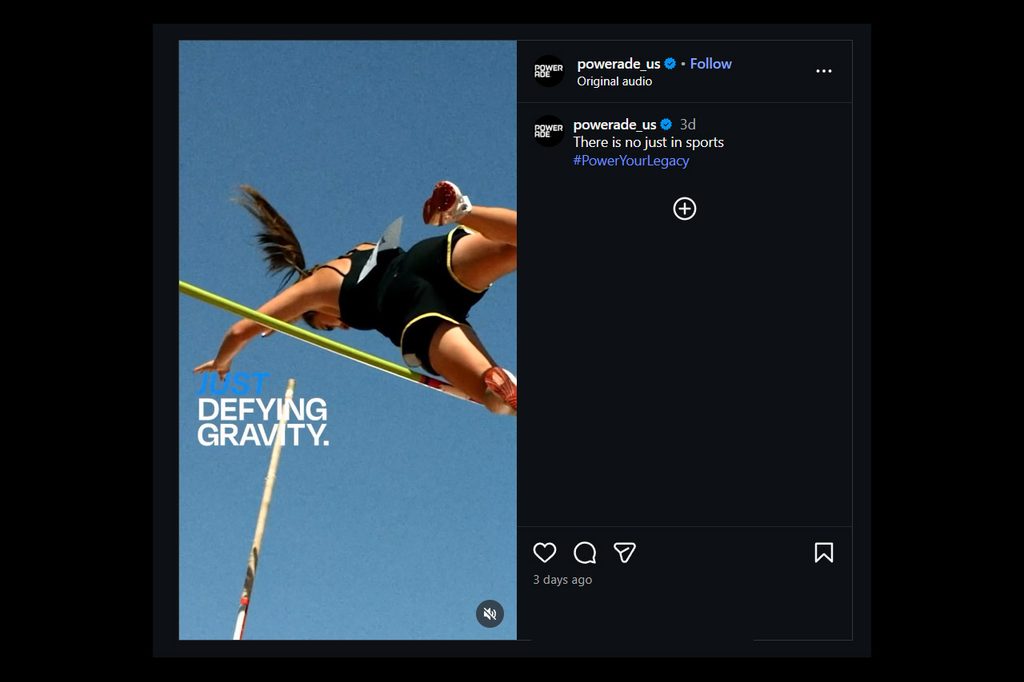Click the caption text "There is no just in sports"
This screenshot has height=682, width=1024.
(x=648, y=142)
